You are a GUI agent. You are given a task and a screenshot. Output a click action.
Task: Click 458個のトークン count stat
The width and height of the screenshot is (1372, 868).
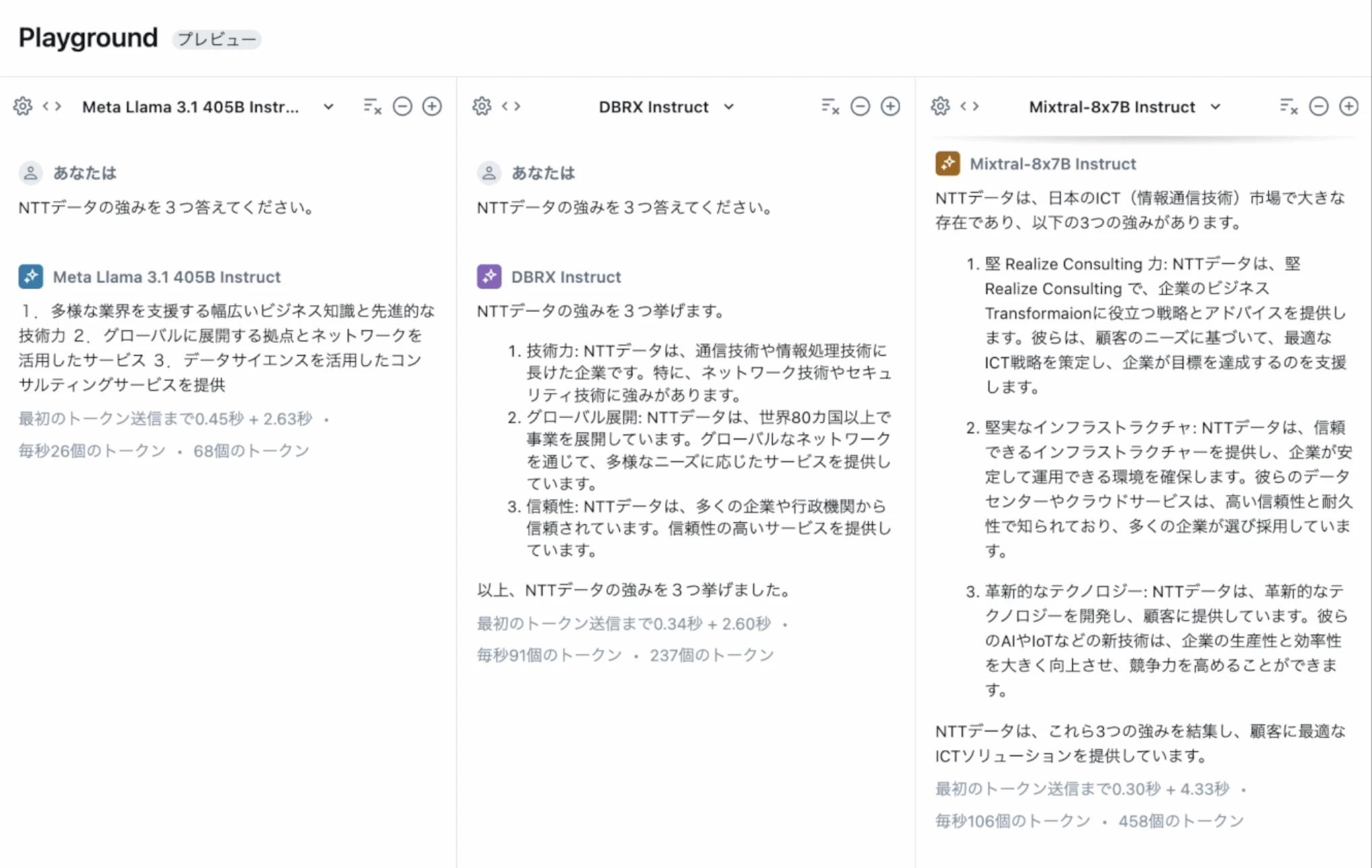1181,821
